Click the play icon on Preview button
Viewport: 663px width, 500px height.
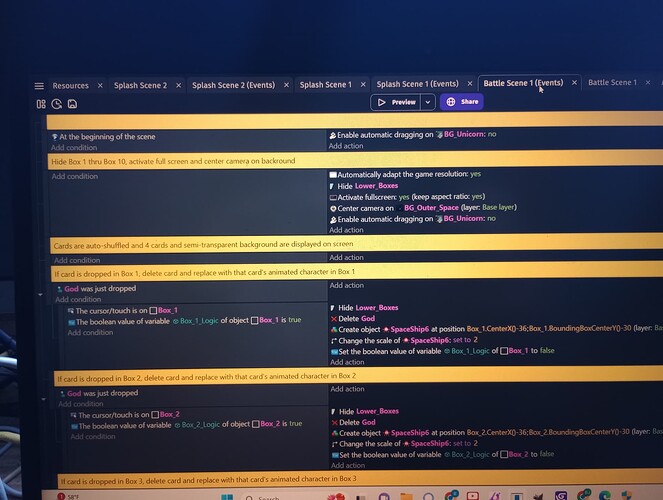pos(381,102)
